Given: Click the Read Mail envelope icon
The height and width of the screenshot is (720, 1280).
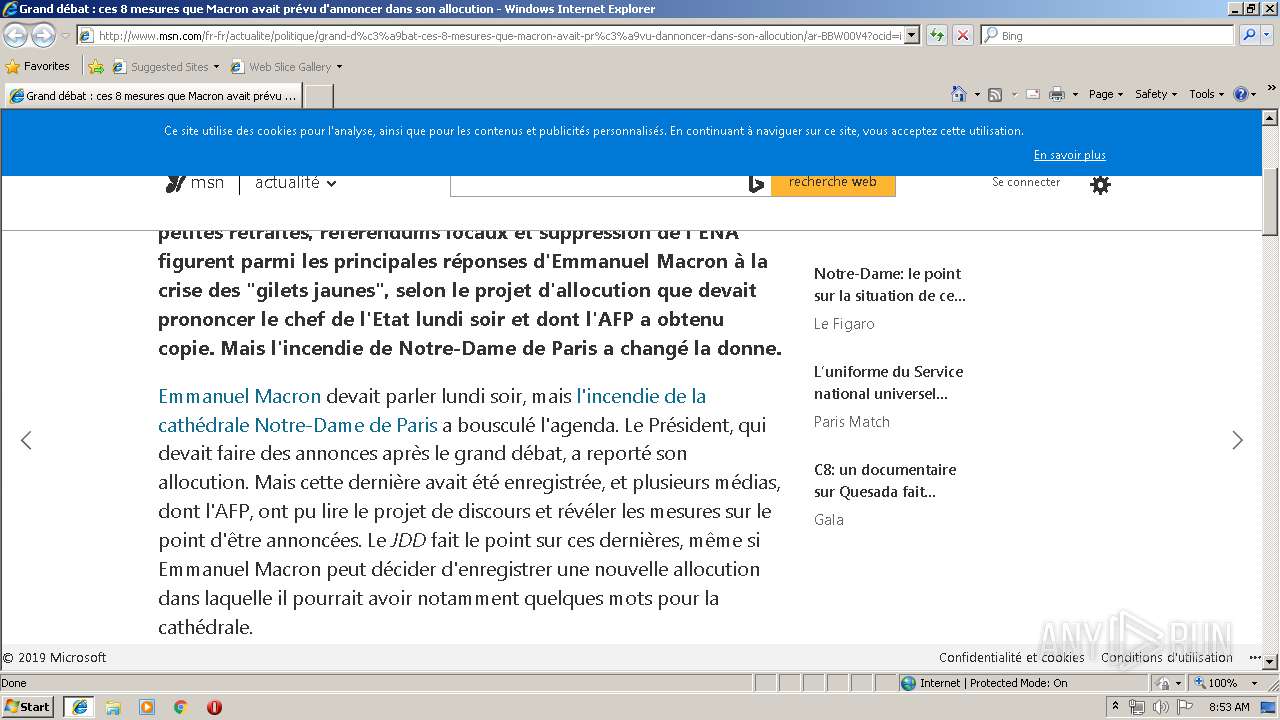Looking at the screenshot, I should (1033, 94).
